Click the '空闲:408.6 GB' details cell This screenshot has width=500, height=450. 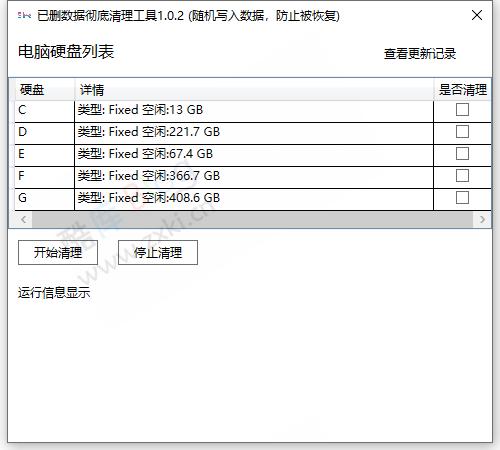click(x=254, y=199)
